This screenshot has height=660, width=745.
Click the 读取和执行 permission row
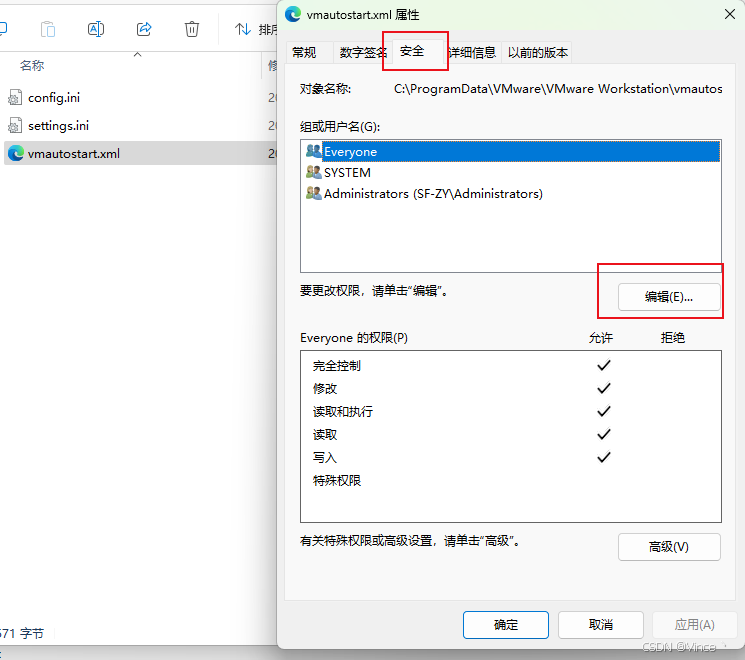(511, 411)
